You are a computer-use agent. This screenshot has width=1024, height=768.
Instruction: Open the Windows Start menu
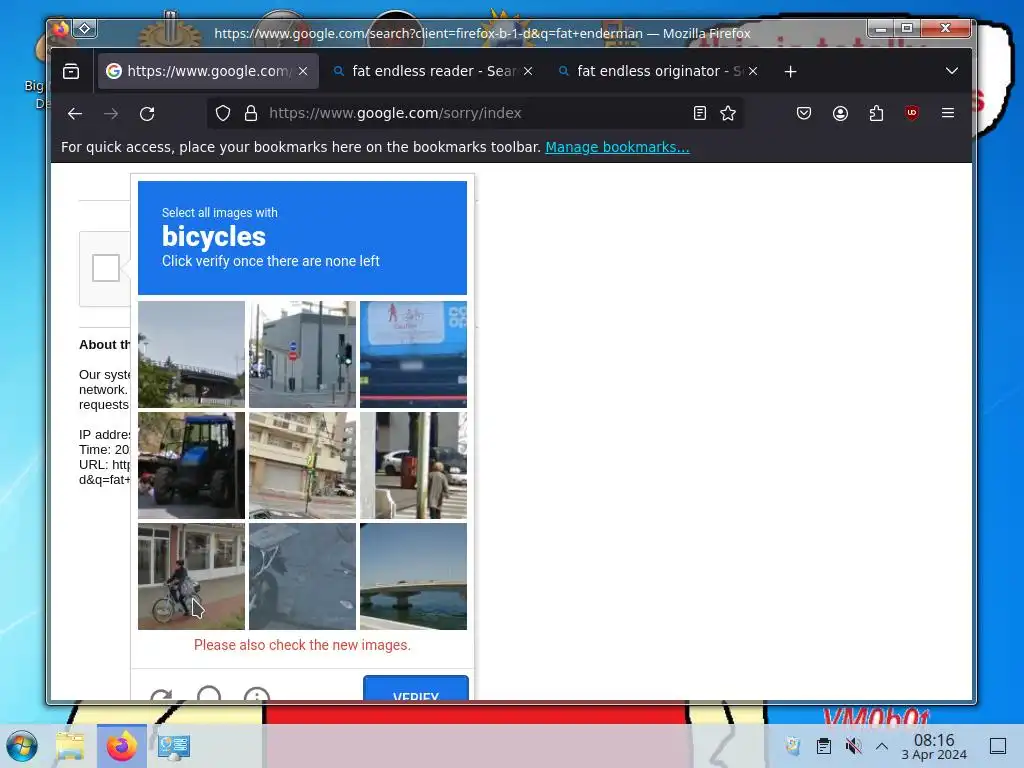click(22, 746)
